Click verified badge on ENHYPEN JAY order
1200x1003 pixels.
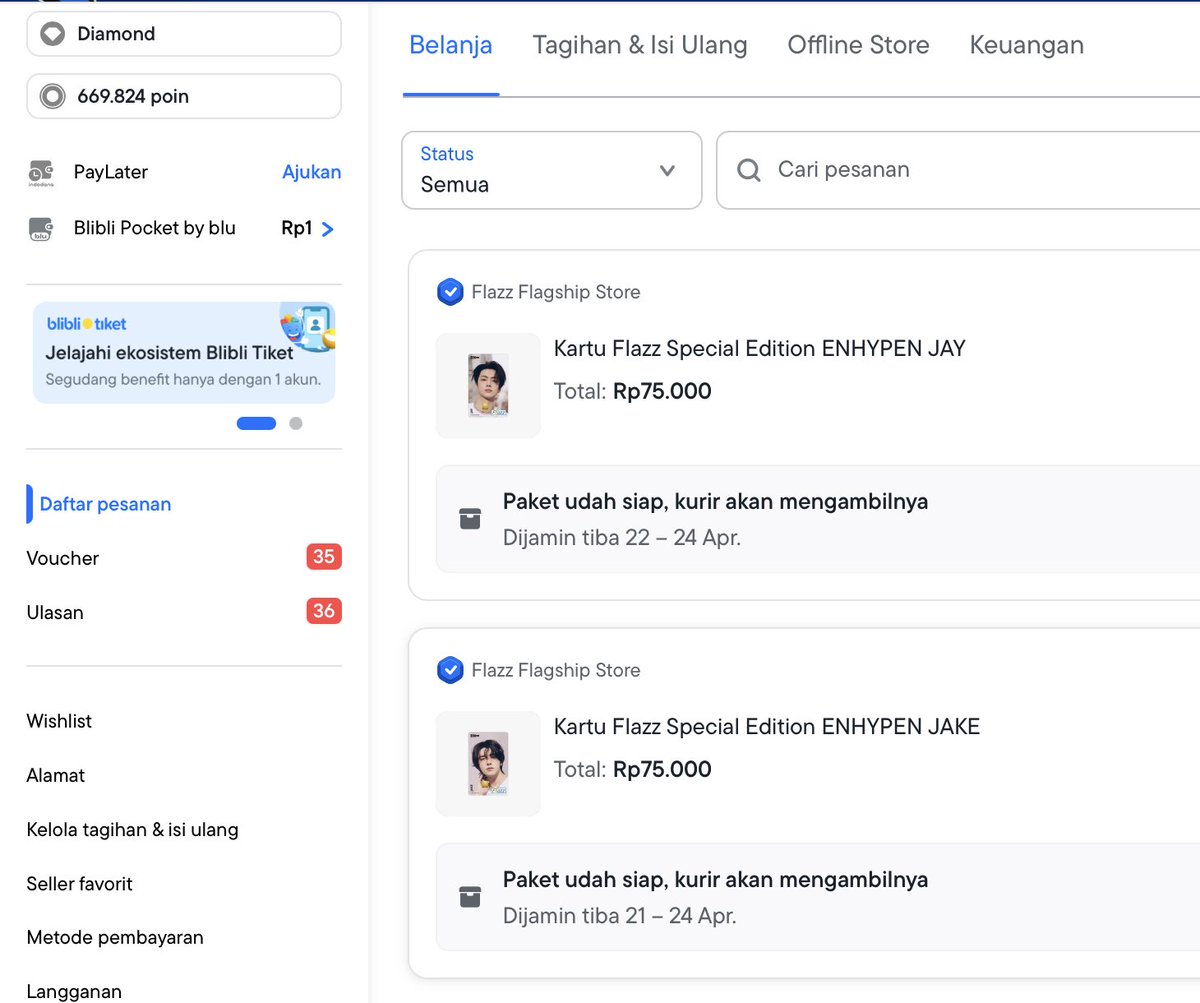450,292
